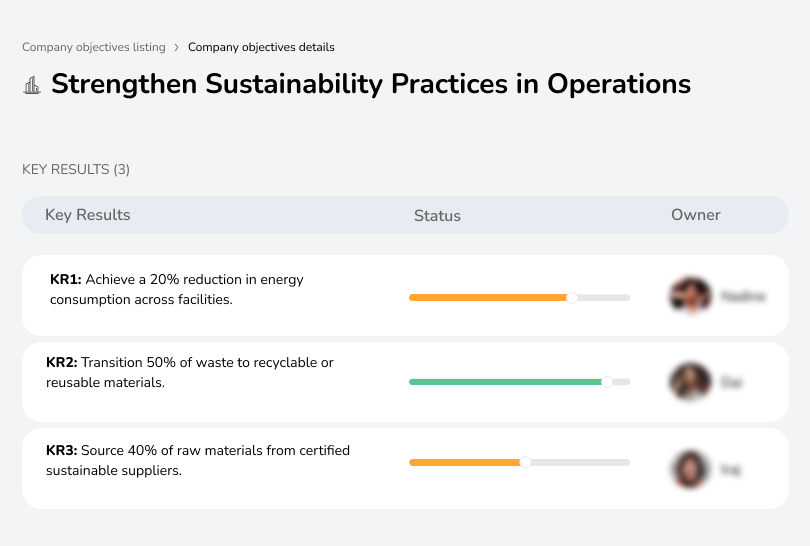Click the KR2 green progress slider handle
810x546 pixels.
point(606,382)
